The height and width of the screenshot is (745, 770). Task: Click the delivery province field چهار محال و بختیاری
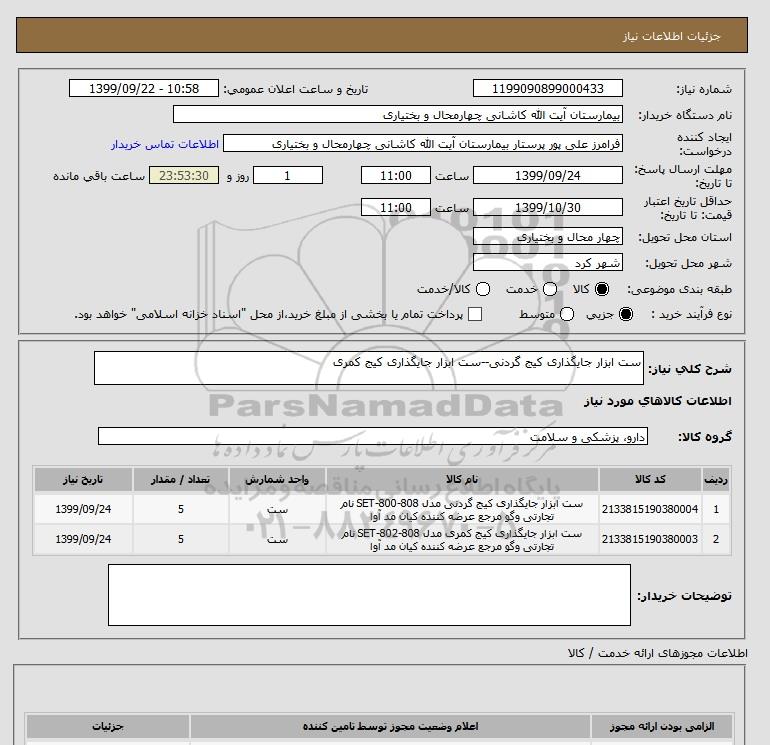coord(548,237)
